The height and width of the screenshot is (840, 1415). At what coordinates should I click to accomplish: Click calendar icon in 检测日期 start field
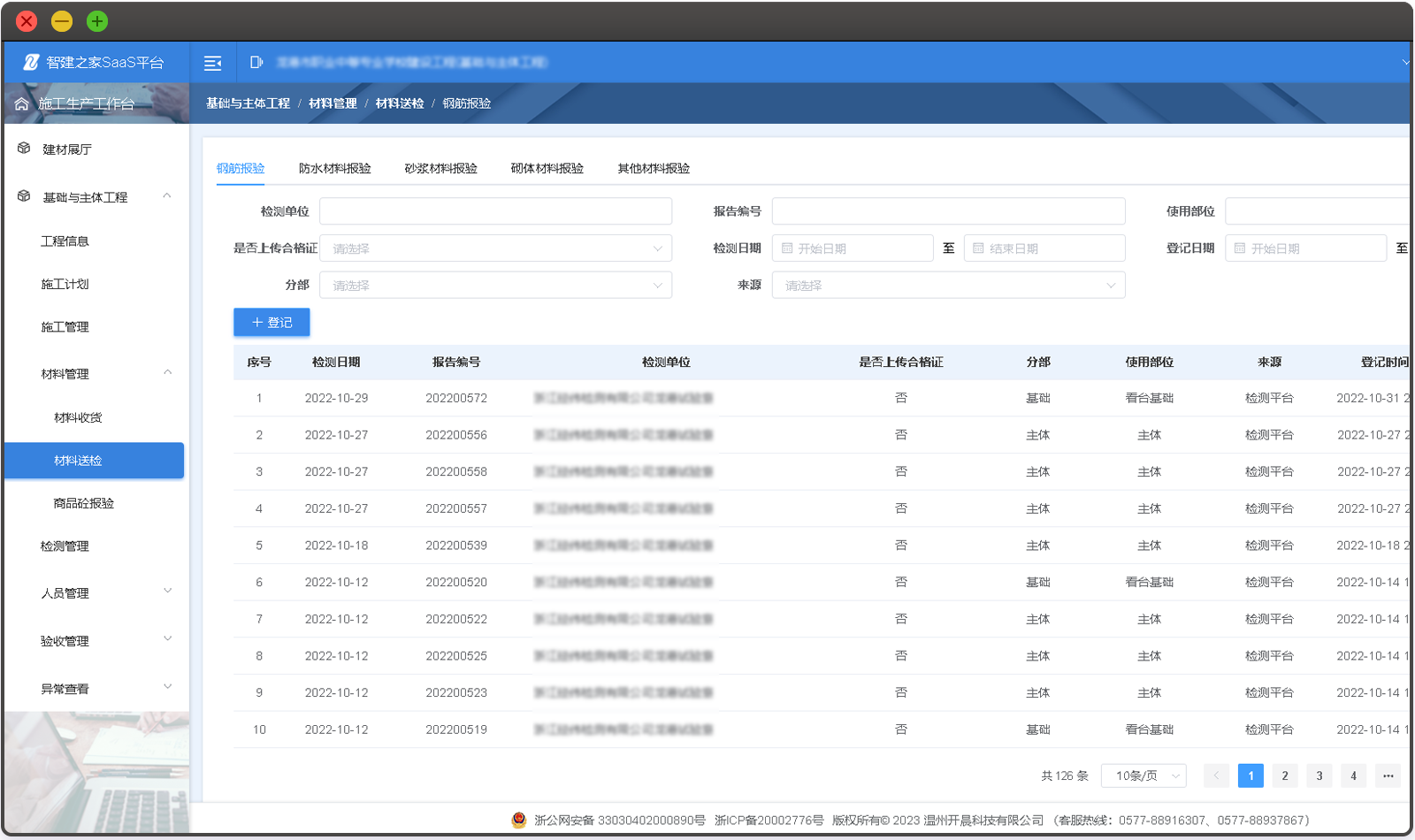tap(787, 248)
